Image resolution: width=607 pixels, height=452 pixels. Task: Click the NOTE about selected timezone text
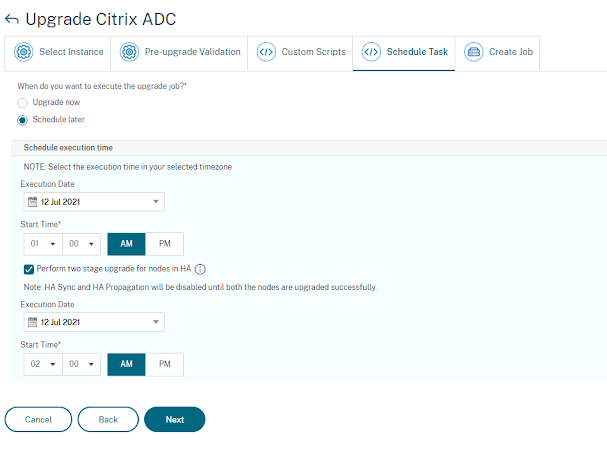coord(128,167)
